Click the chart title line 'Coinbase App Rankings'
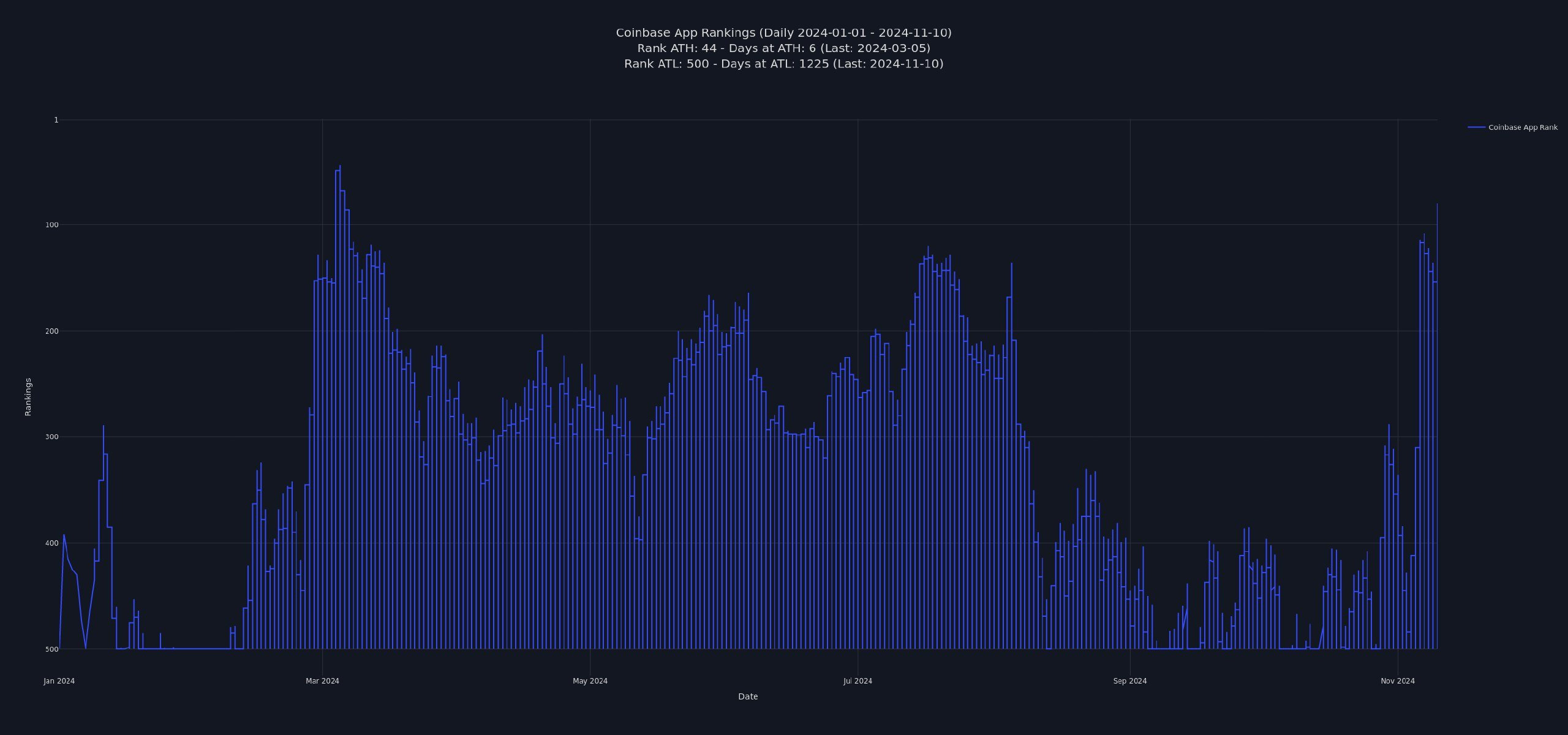Viewport: 1568px width, 735px height. [783, 32]
